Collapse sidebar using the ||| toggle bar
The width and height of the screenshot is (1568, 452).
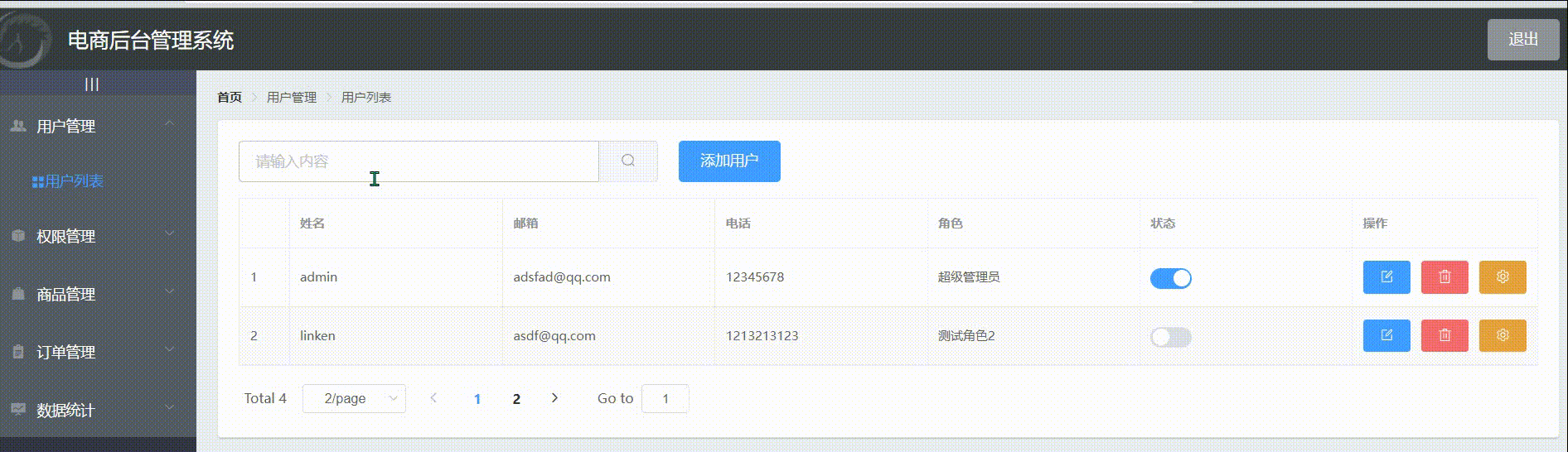[98, 84]
